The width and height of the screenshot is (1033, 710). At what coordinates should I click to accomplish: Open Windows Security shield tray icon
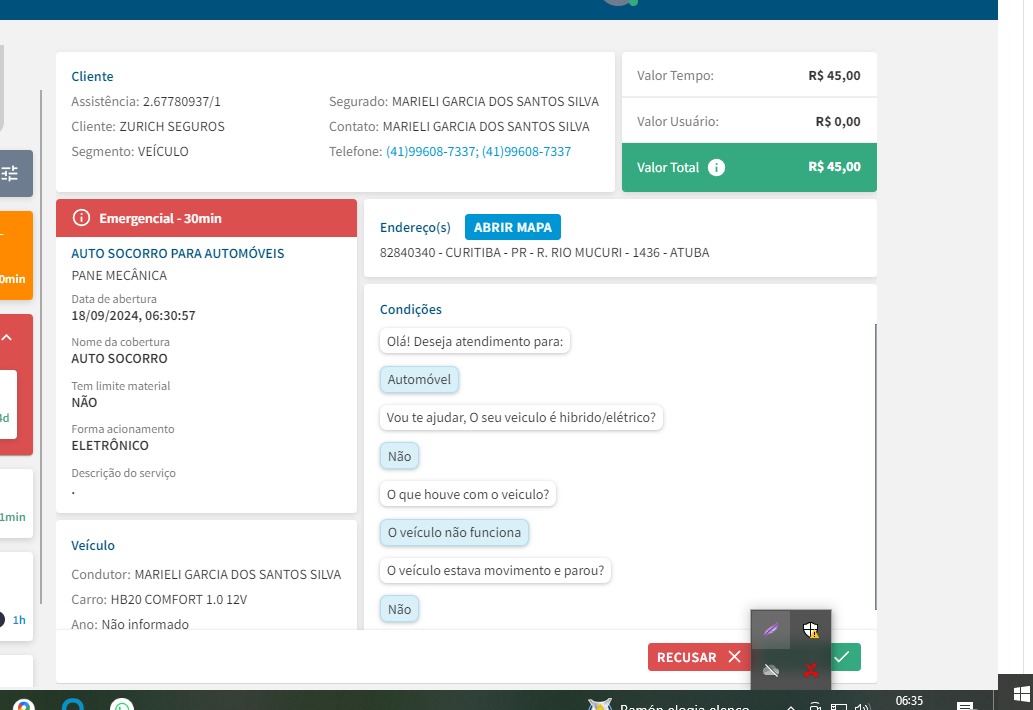pyautogui.click(x=811, y=630)
